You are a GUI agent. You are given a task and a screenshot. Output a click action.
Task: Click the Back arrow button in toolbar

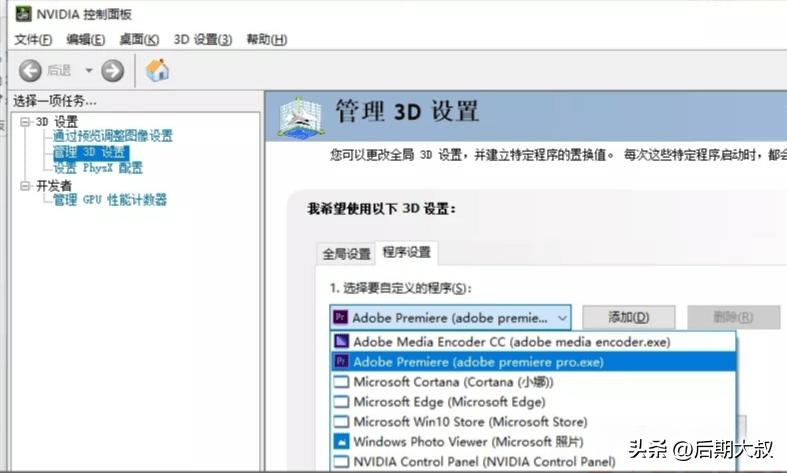pos(30,71)
